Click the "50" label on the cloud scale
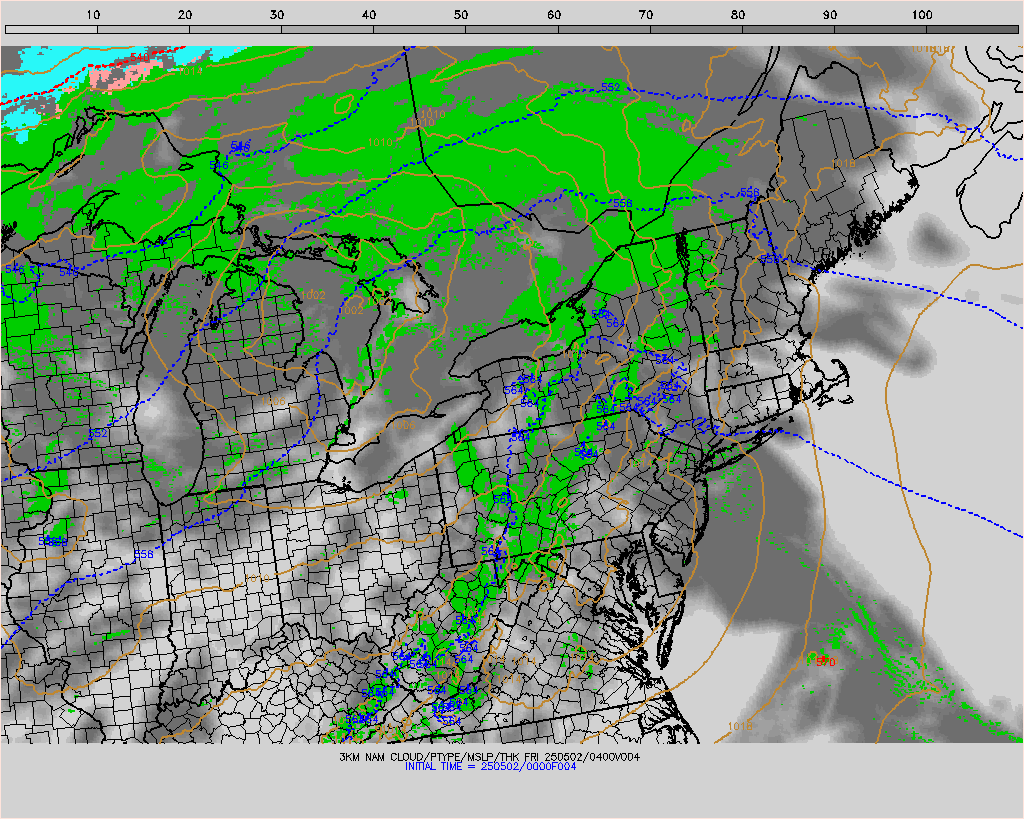Screen dimensions: 1024x819 pyautogui.click(x=461, y=14)
